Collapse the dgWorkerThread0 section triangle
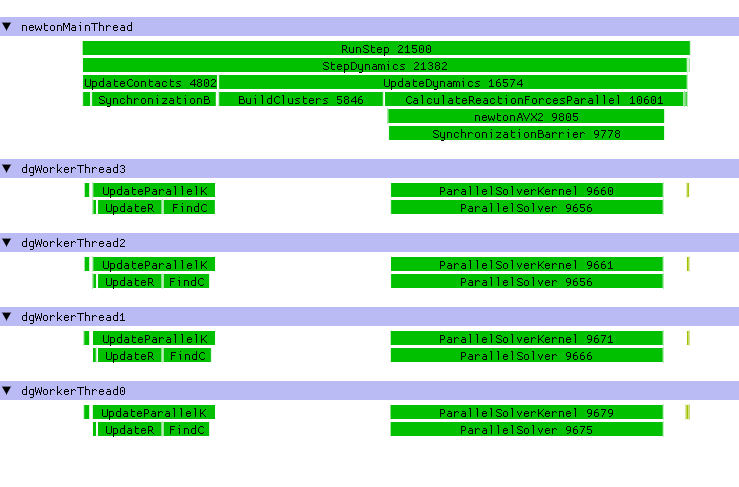739x487 pixels. [x=7, y=391]
